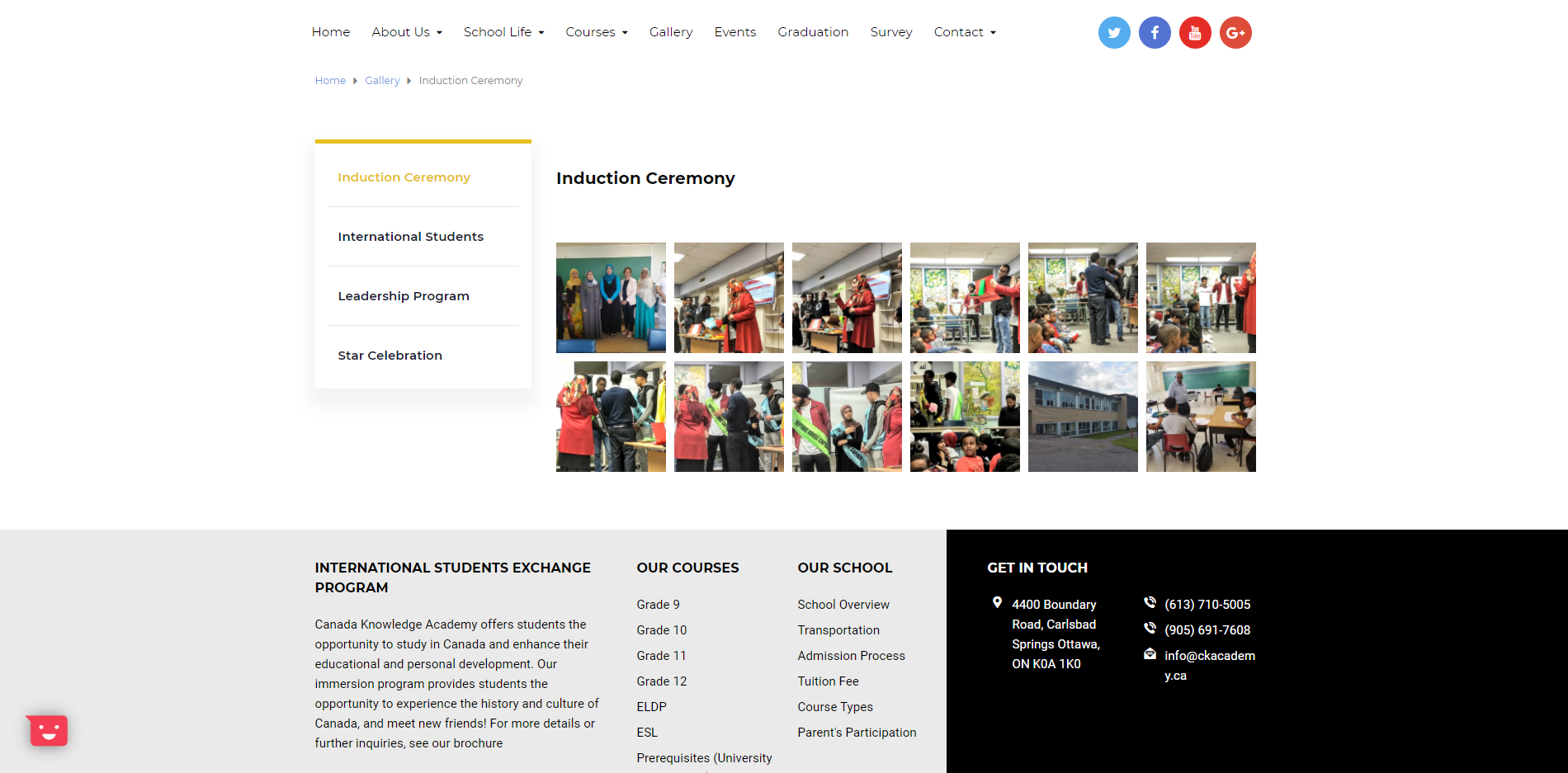This screenshot has height=773, width=1568.
Task: Open Gallery in the top navigation
Action: tap(671, 32)
